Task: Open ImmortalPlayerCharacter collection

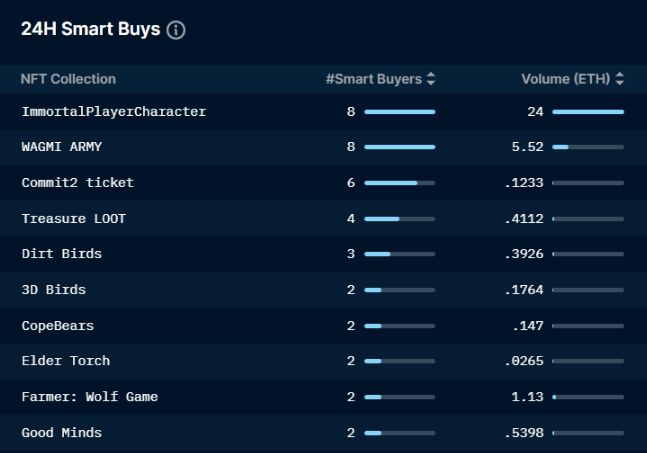Action: [x=114, y=111]
